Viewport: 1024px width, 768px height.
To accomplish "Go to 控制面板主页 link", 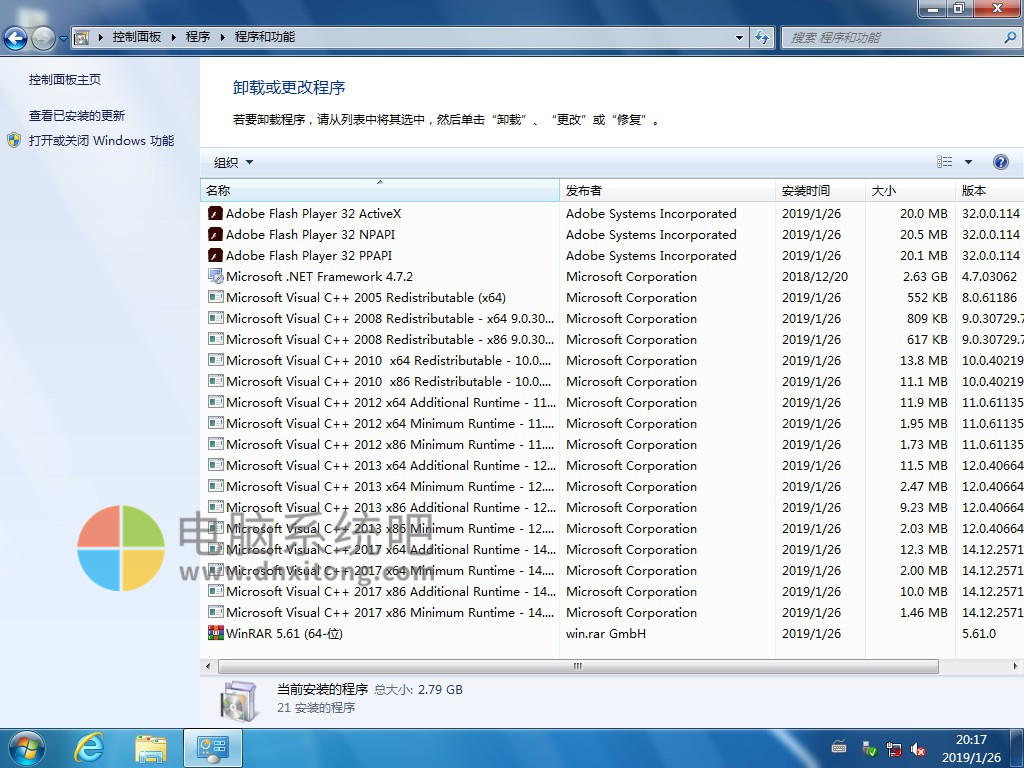I will 65,79.
